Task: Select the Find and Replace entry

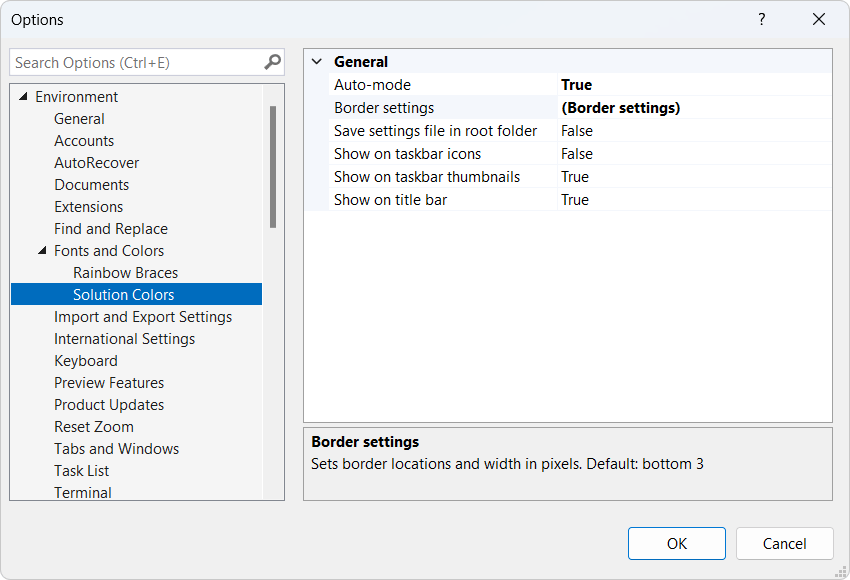Action: 110,228
